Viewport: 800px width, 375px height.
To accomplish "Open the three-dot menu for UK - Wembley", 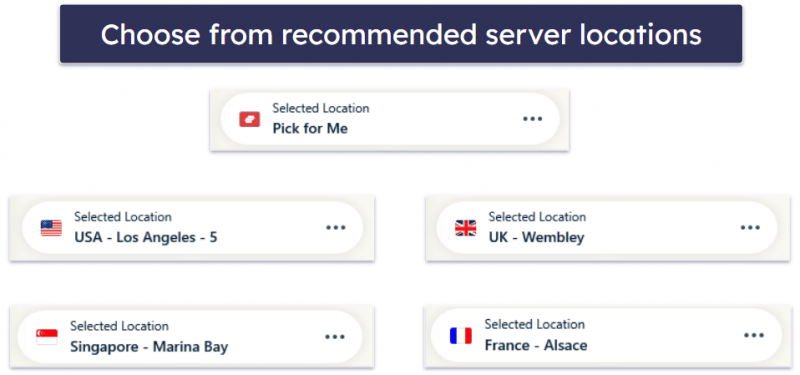I will 751,228.
